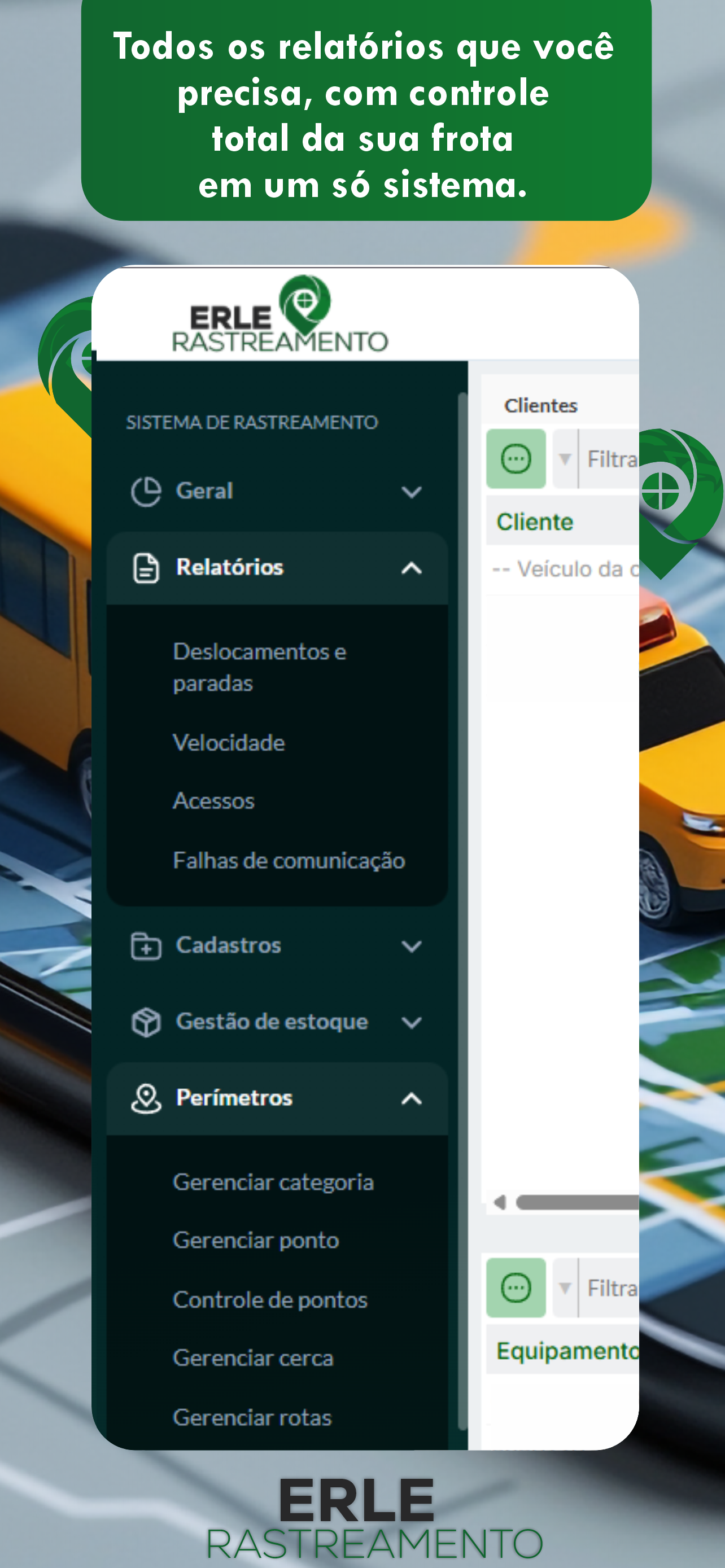Click the green options button above Cliente
Screen dimensions: 725x1568
point(516,458)
